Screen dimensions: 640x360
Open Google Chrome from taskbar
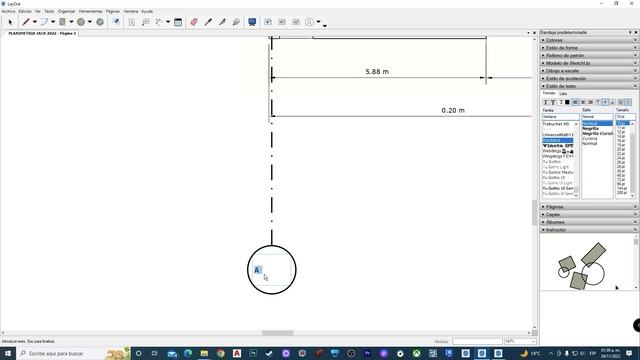tap(221, 353)
